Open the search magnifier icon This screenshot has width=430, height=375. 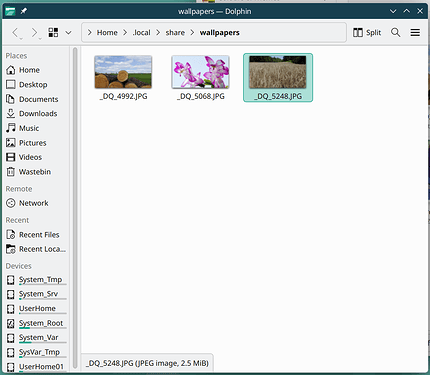point(396,32)
